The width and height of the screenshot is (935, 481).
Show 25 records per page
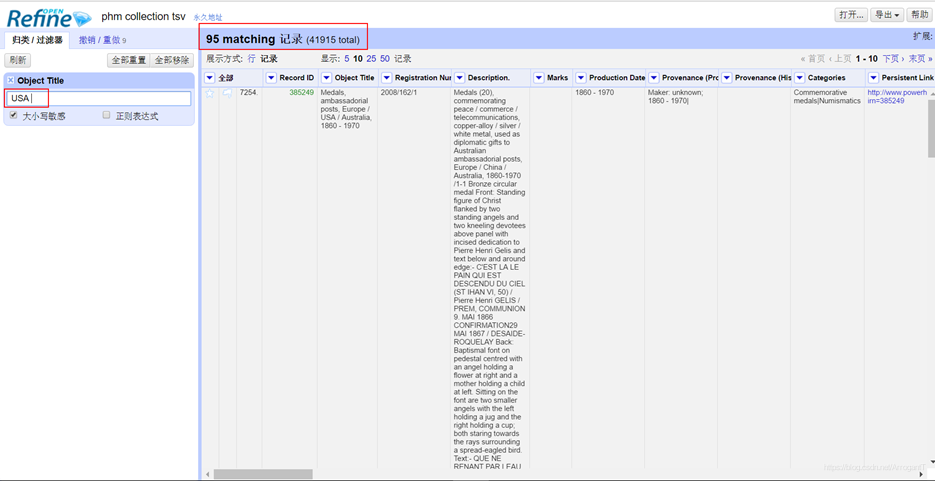point(371,59)
